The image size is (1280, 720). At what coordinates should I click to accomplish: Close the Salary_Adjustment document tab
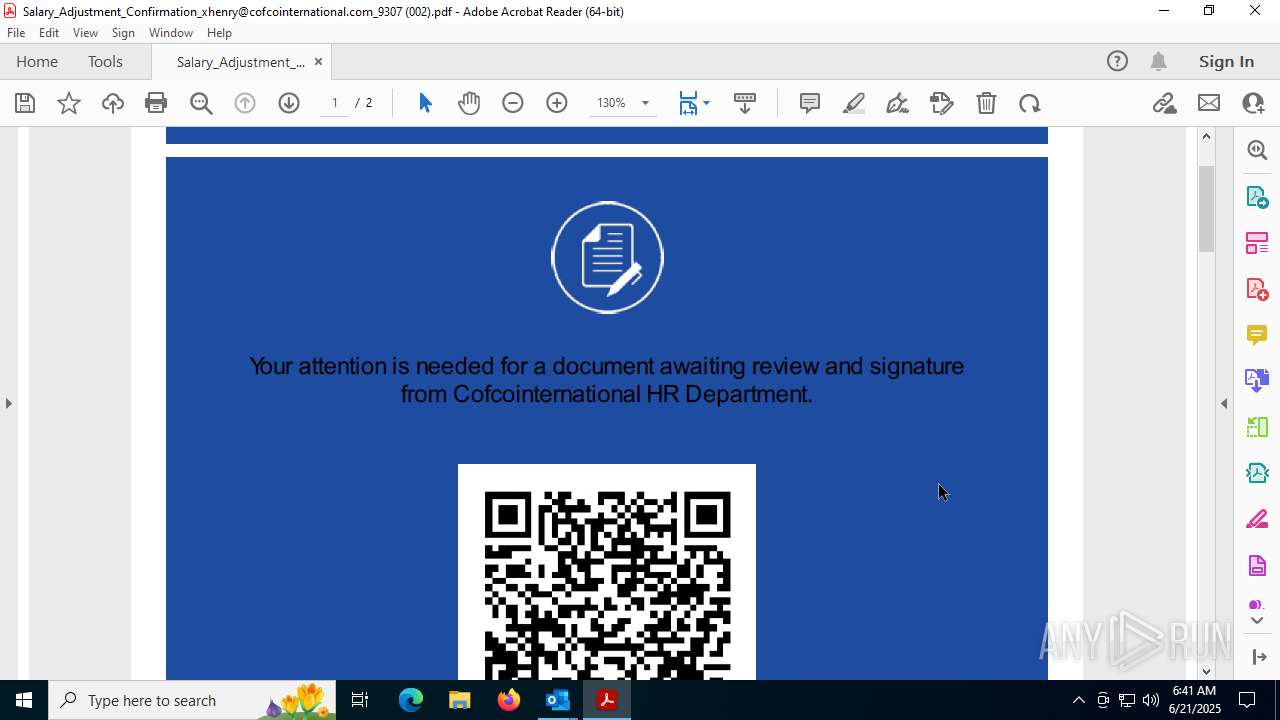tap(318, 61)
